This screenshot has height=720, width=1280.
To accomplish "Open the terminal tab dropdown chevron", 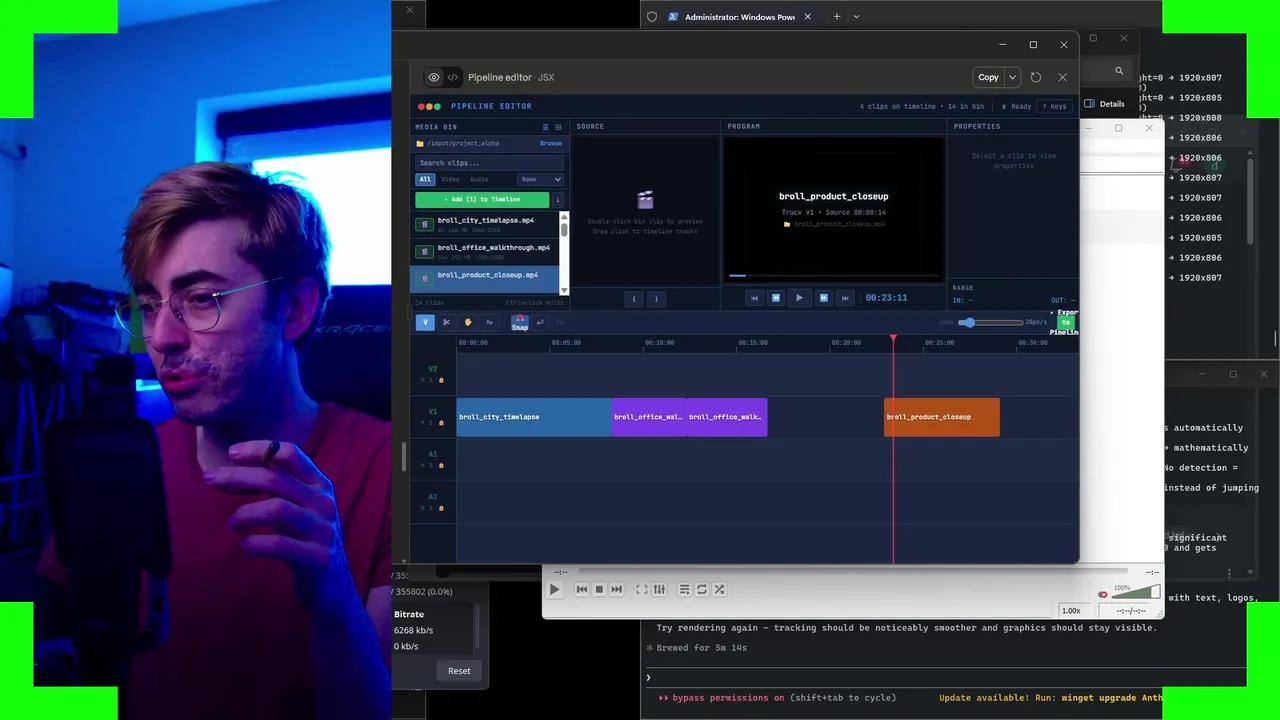I will point(856,16).
